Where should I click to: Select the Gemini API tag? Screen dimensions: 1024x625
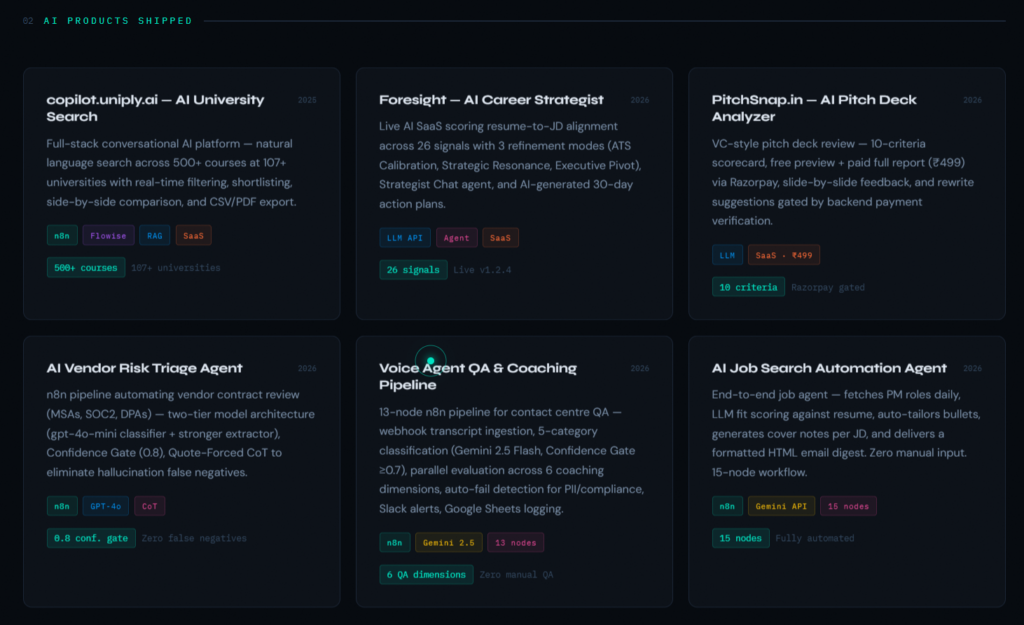tap(781, 506)
